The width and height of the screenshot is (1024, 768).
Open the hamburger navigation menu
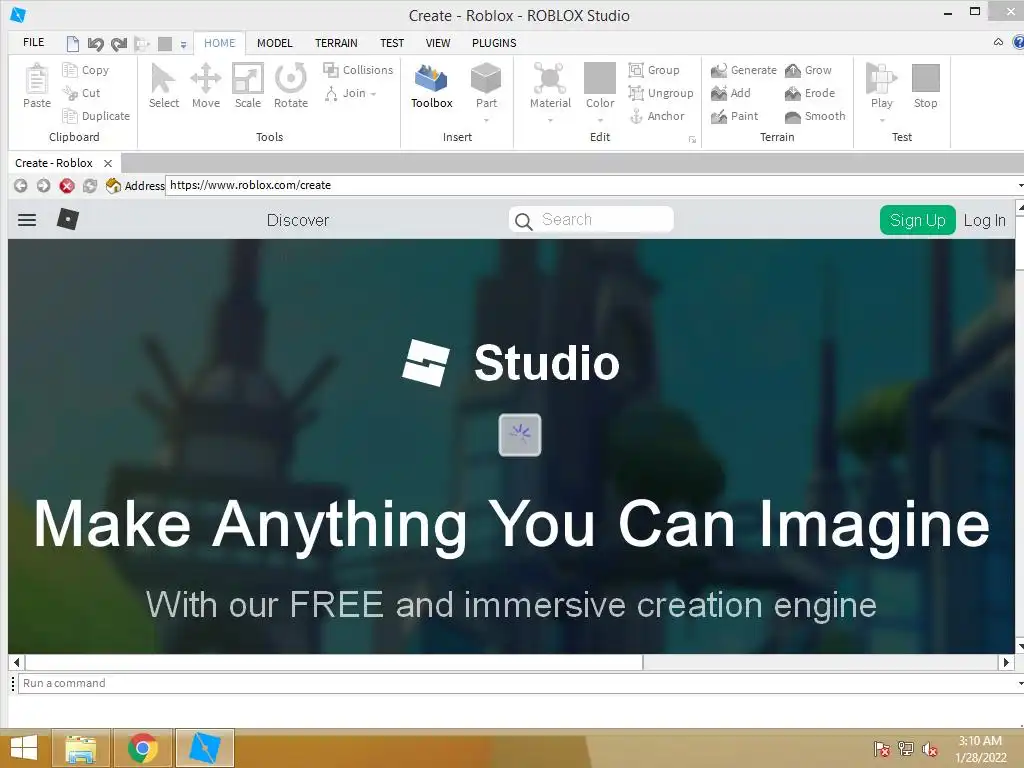[27, 220]
